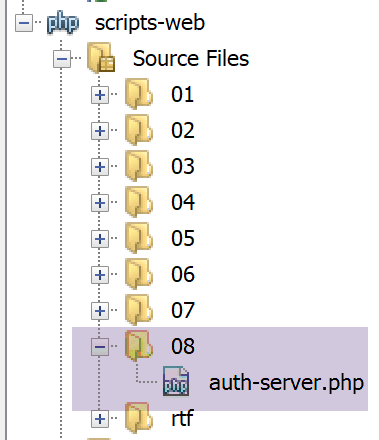Expand folder 07

(x=100, y=311)
